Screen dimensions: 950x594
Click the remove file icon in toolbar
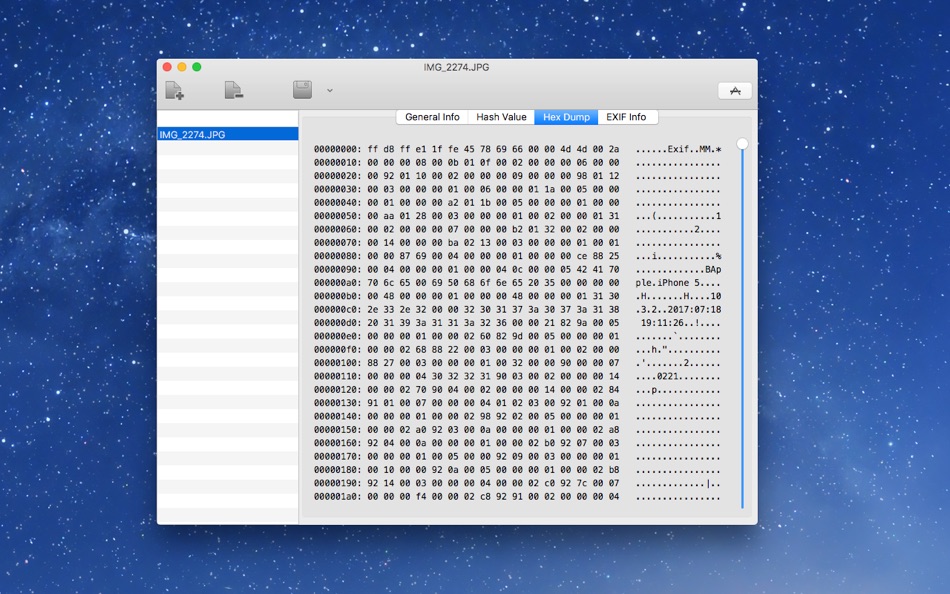pyautogui.click(x=234, y=90)
